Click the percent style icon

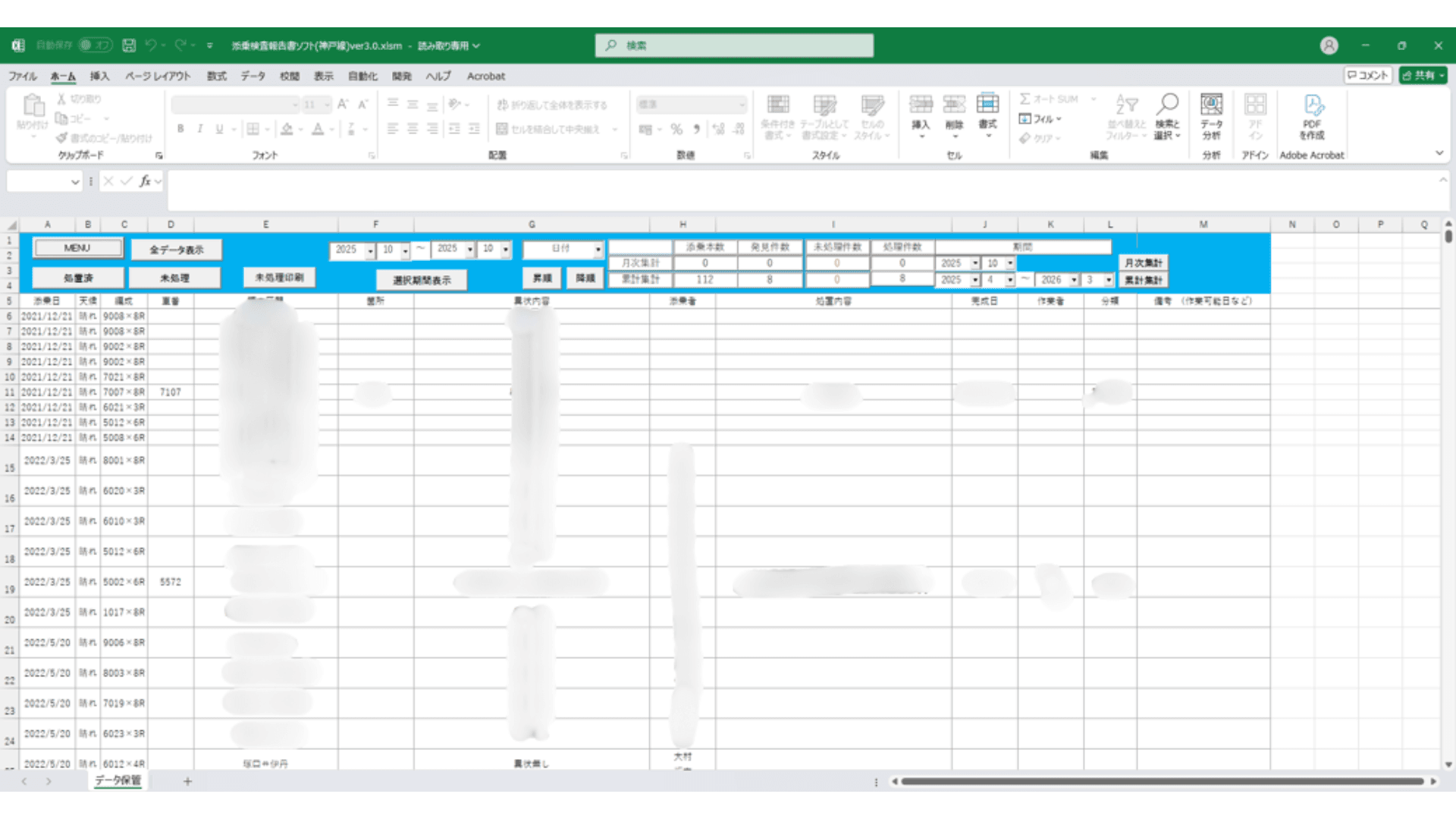coord(676,129)
